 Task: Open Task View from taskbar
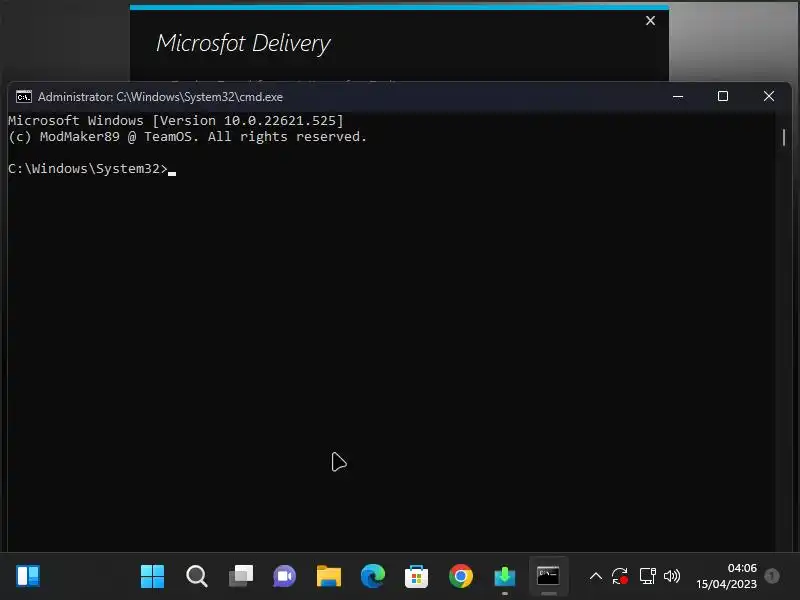pyautogui.click(x=241, y=576)
